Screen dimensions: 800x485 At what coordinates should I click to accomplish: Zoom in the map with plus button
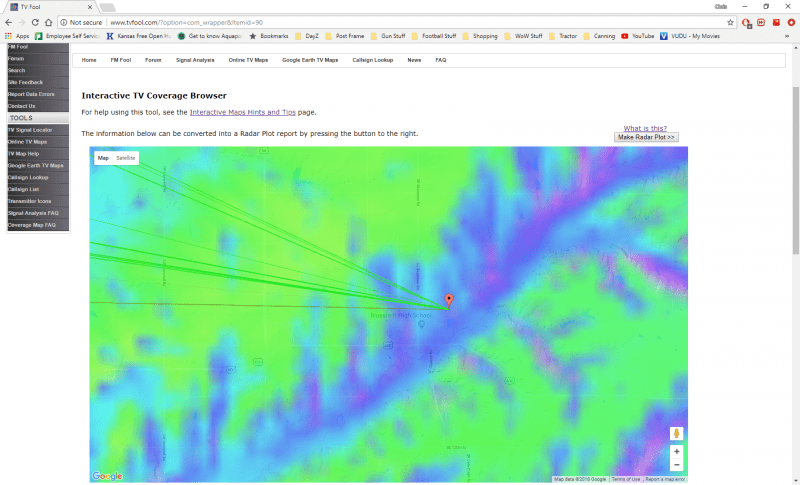[x=677, y=452]
